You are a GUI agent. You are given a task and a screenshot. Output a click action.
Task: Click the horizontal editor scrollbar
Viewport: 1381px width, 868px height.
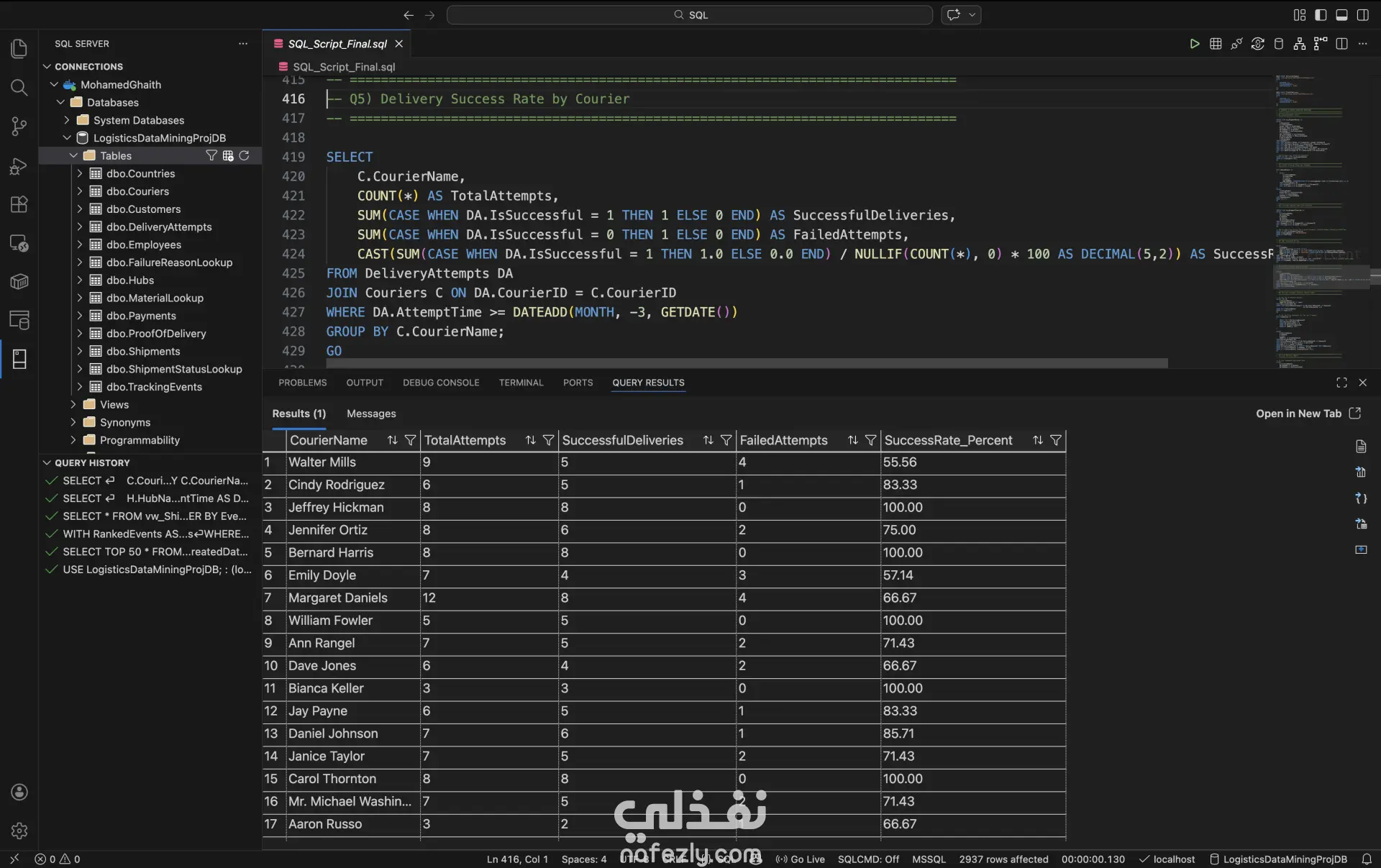coord(747,363)
